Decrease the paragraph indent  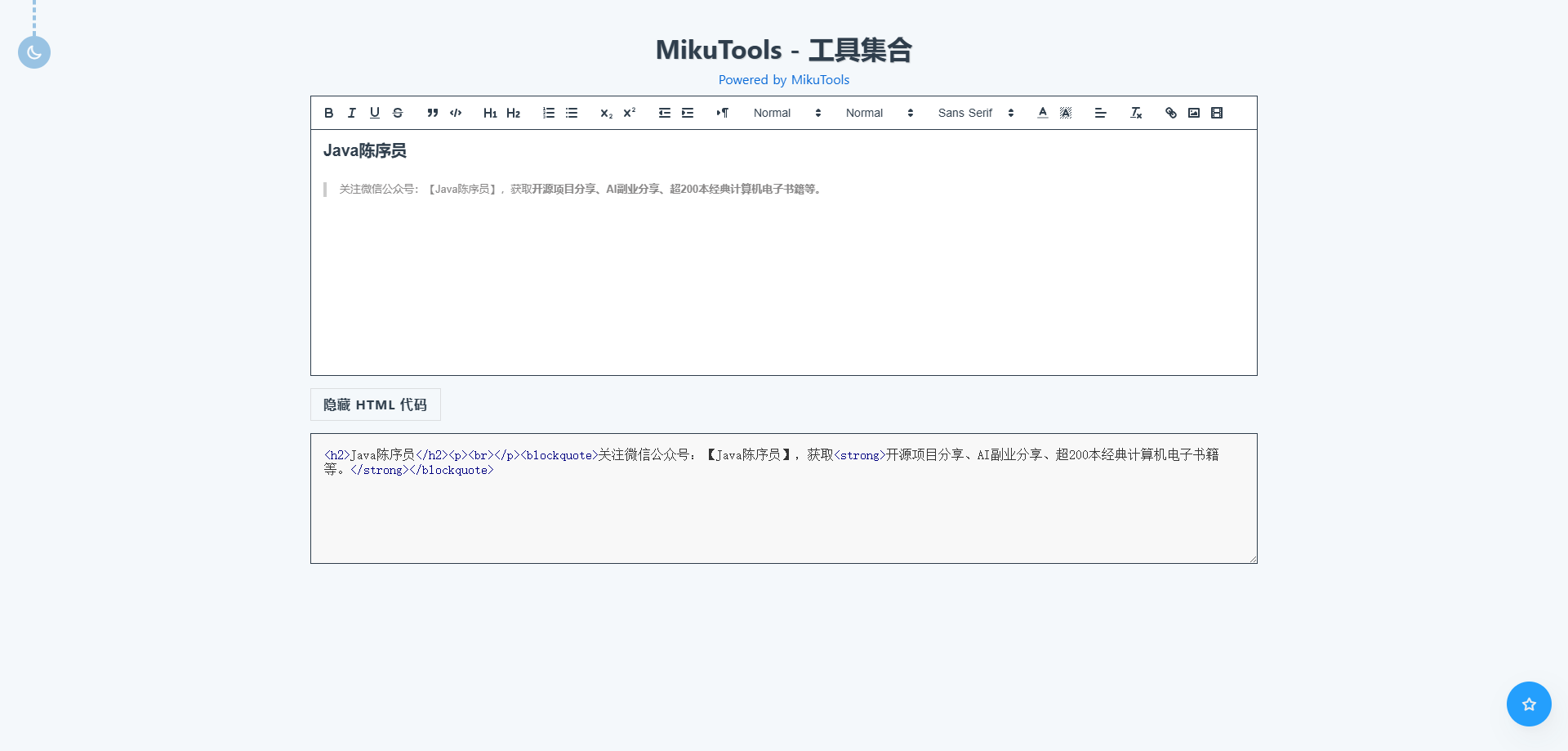(665, 113)
